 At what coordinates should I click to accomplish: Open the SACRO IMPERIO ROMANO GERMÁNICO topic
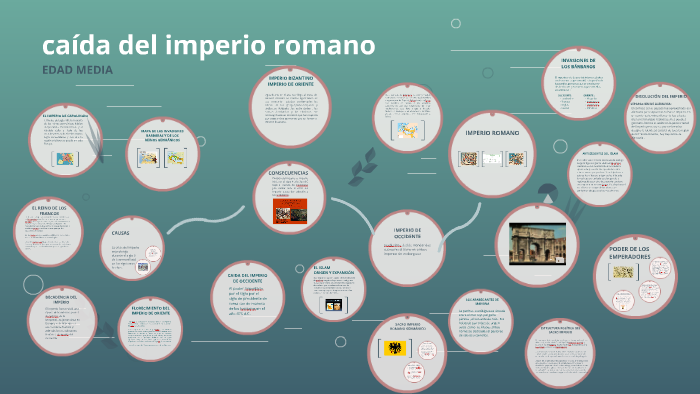pyautogui.click(x=407, y=353)
